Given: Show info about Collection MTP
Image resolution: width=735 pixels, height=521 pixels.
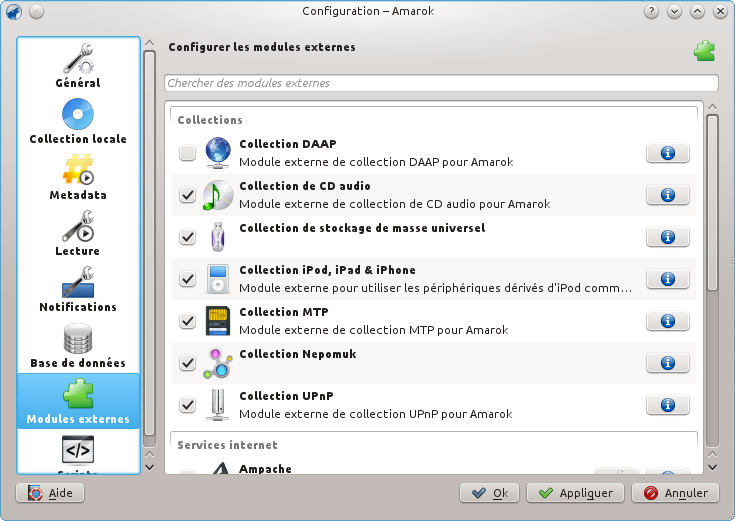Looking at the screenshot, I should coord(668,321).
